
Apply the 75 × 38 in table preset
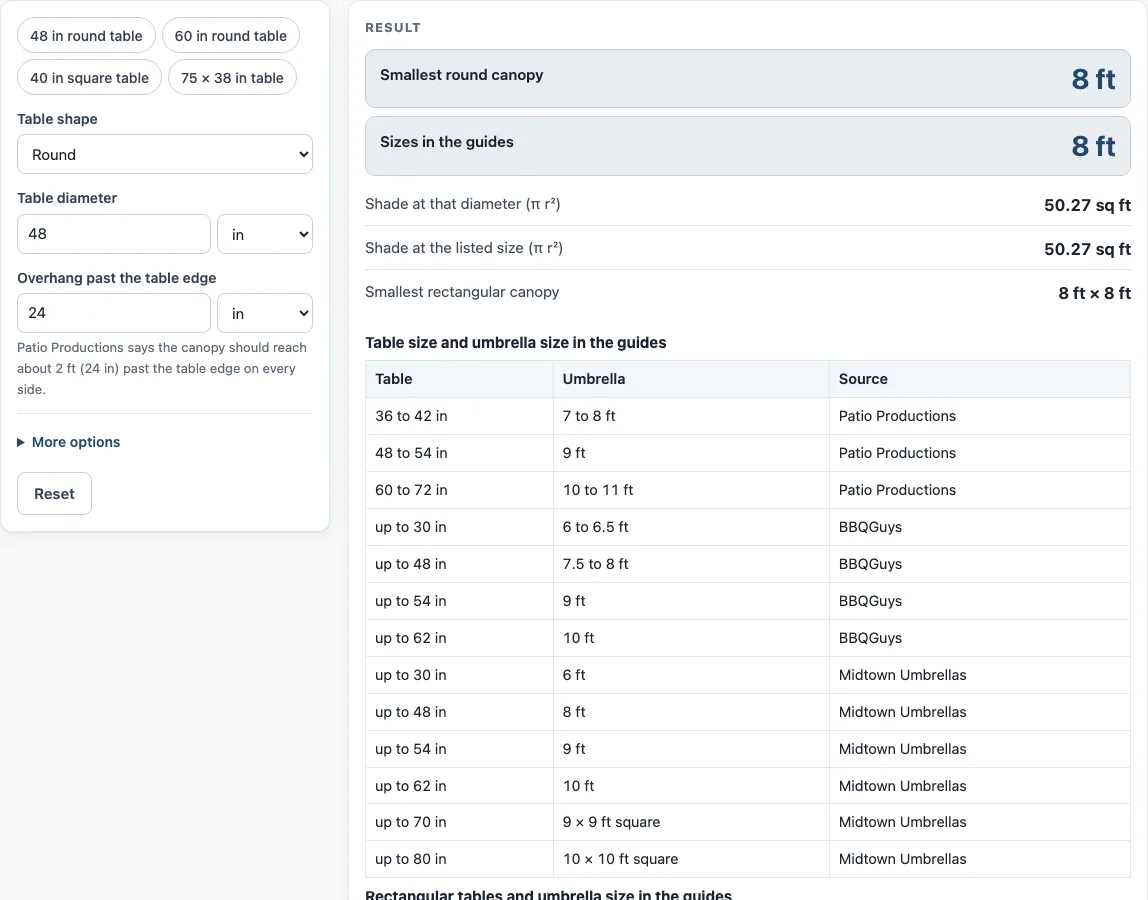232,78
